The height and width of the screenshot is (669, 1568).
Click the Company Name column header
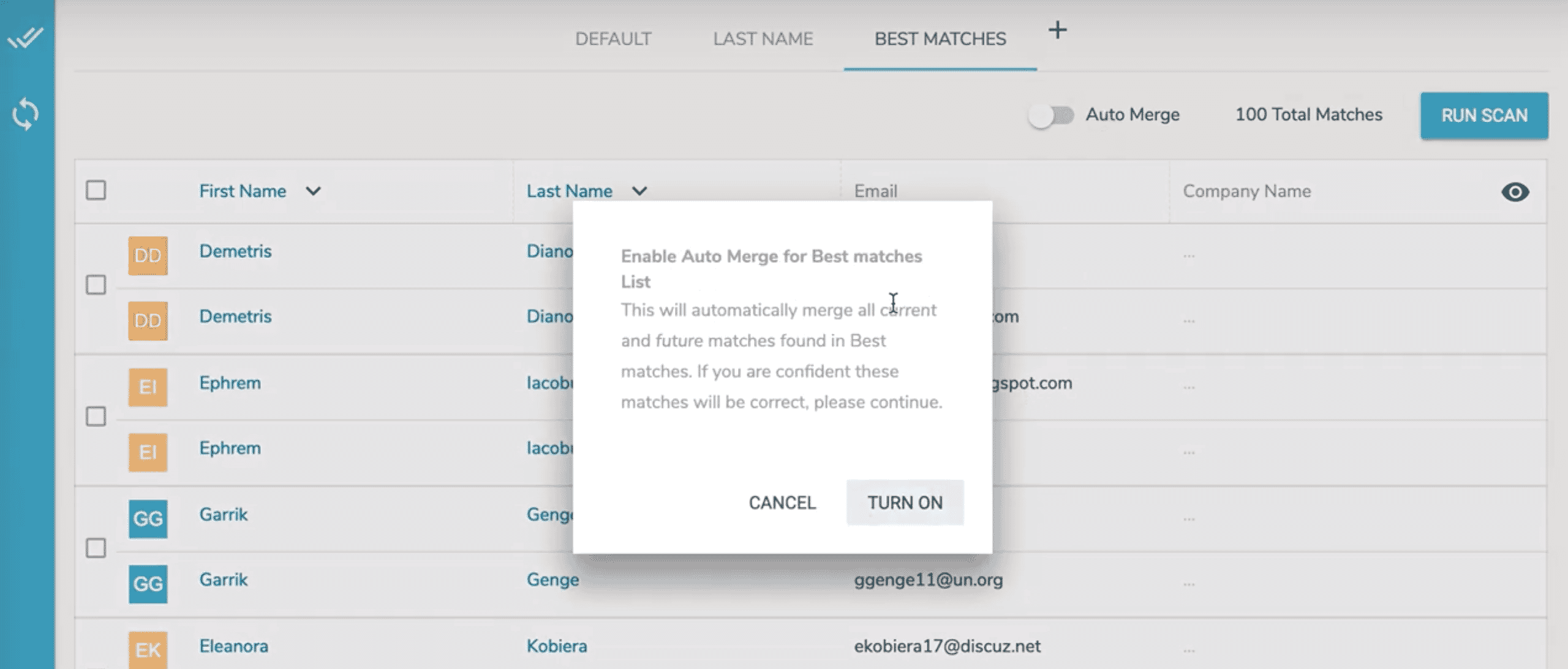point(1247,191)
